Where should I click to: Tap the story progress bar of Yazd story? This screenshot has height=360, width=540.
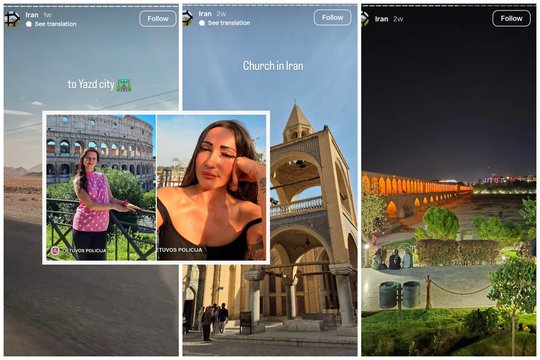coord(91,6)
